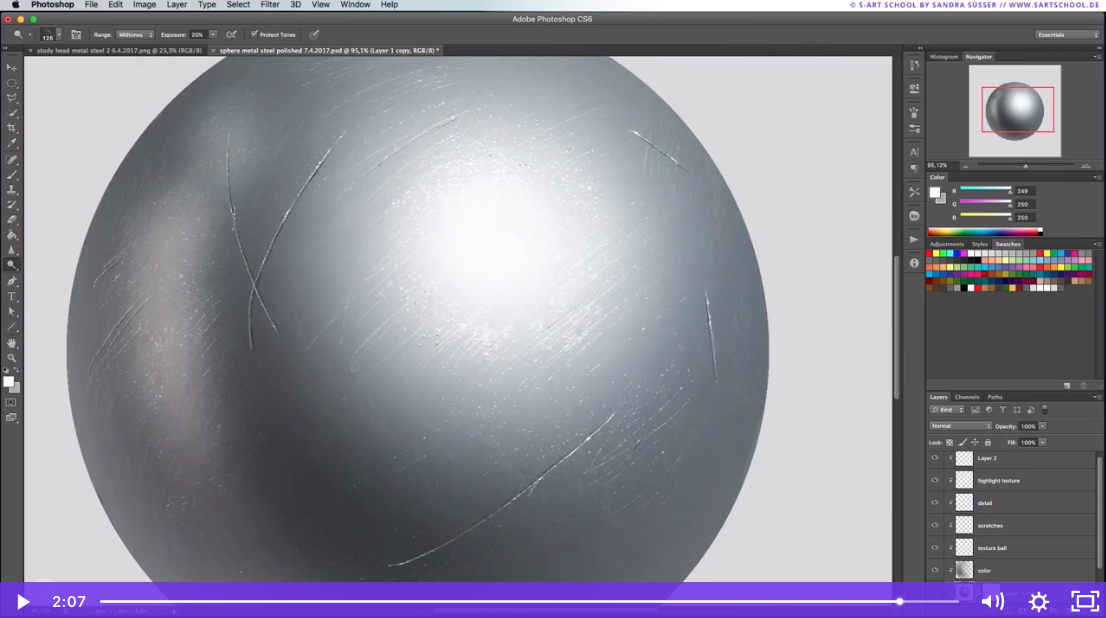Open video player settings gear
The width and height of the screenshot is (1106, 618).
1039,602
